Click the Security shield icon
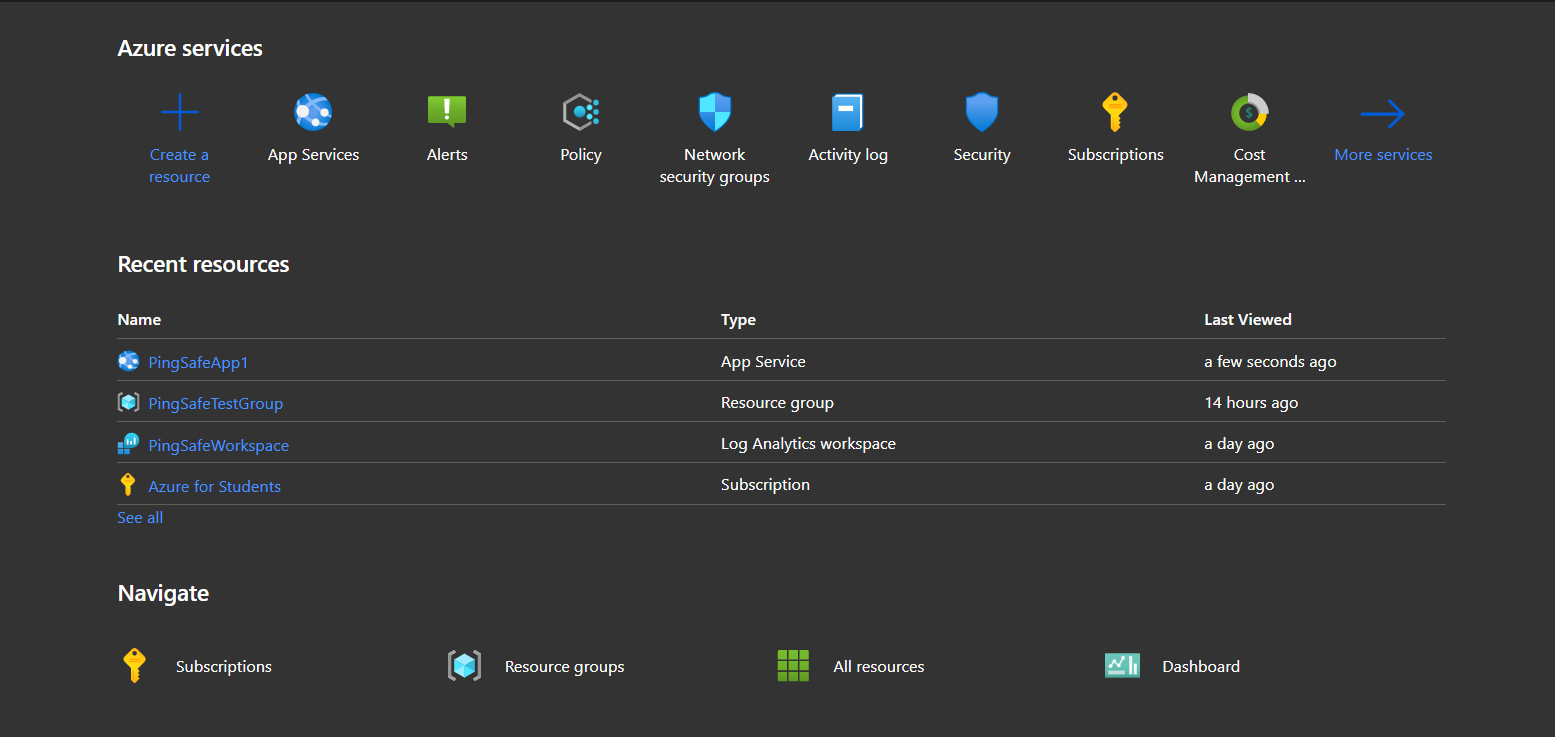Screen dimensions: 1555x737 coord(981,113)
